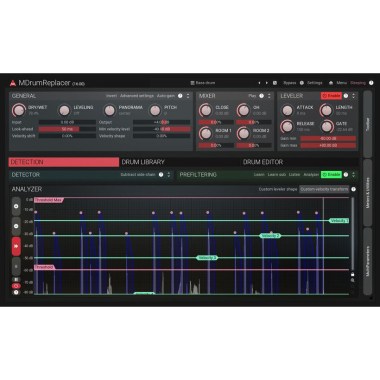Switch to the Drum Library tab
Screen dimensions: 380x380
(x=143, y=162)
